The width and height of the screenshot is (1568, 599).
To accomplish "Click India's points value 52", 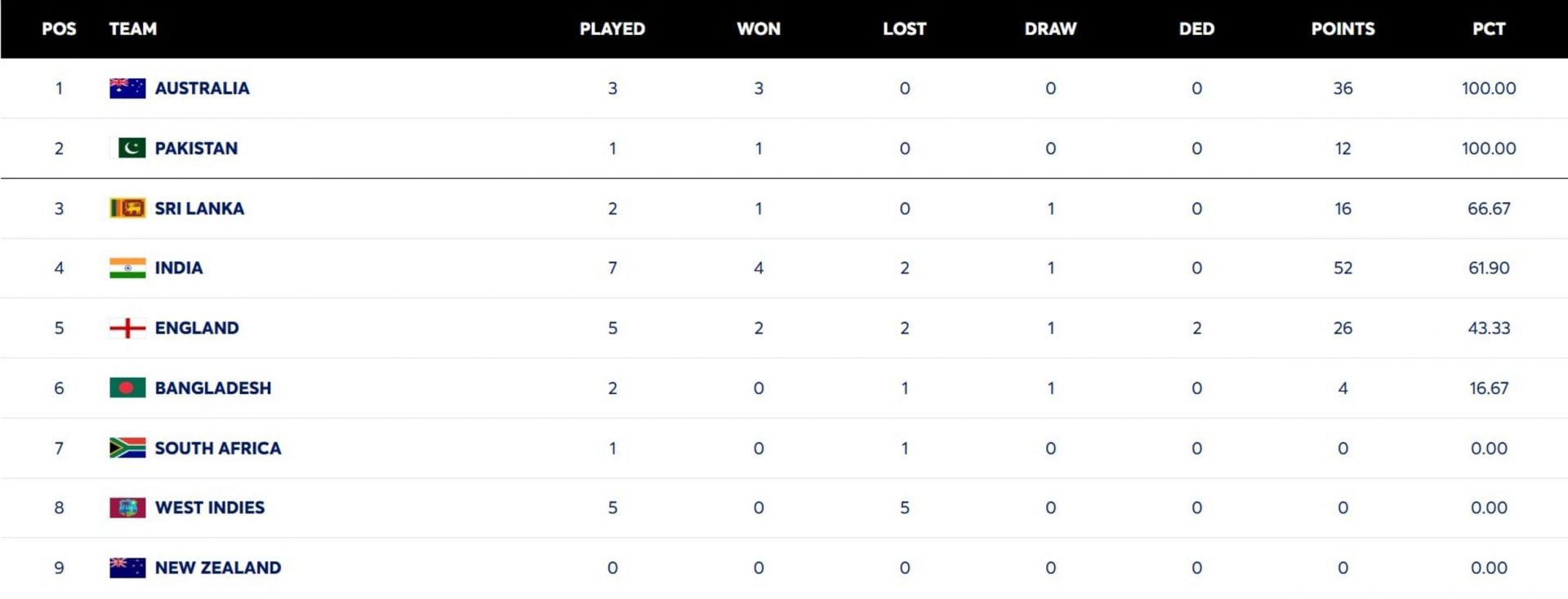I will (1343, 268).
